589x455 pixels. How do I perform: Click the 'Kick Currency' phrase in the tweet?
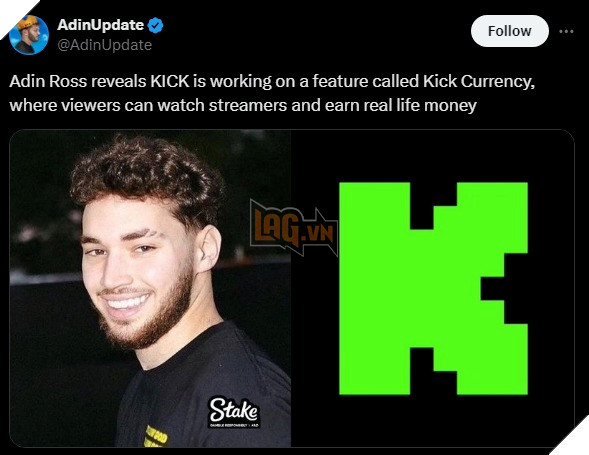pos(479,82)
